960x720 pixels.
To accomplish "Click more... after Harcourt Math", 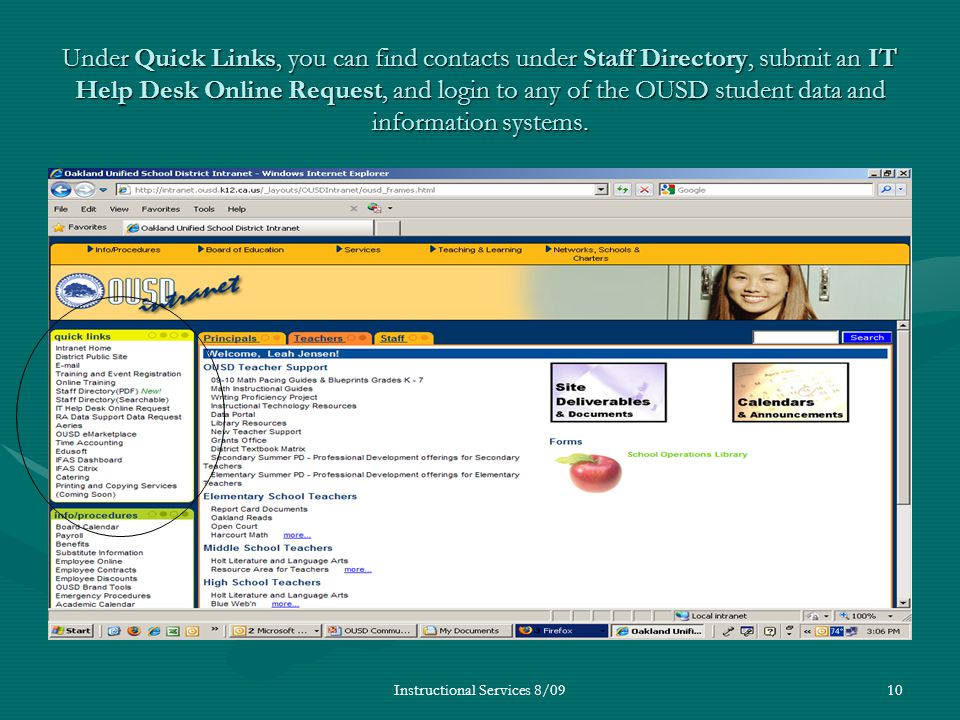I will pyautogui.click(x=297, y=535).
